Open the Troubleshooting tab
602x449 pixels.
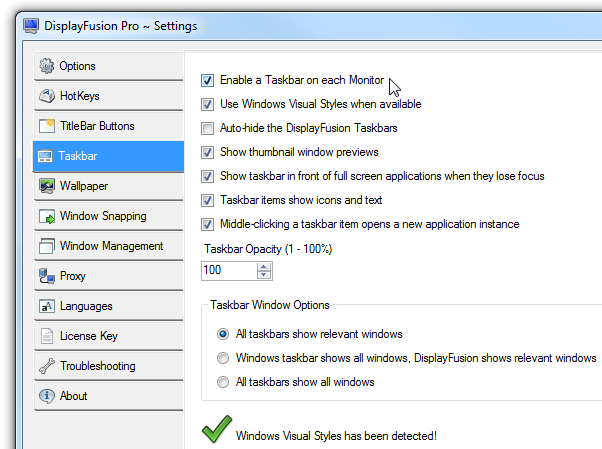tap(109, 366)
